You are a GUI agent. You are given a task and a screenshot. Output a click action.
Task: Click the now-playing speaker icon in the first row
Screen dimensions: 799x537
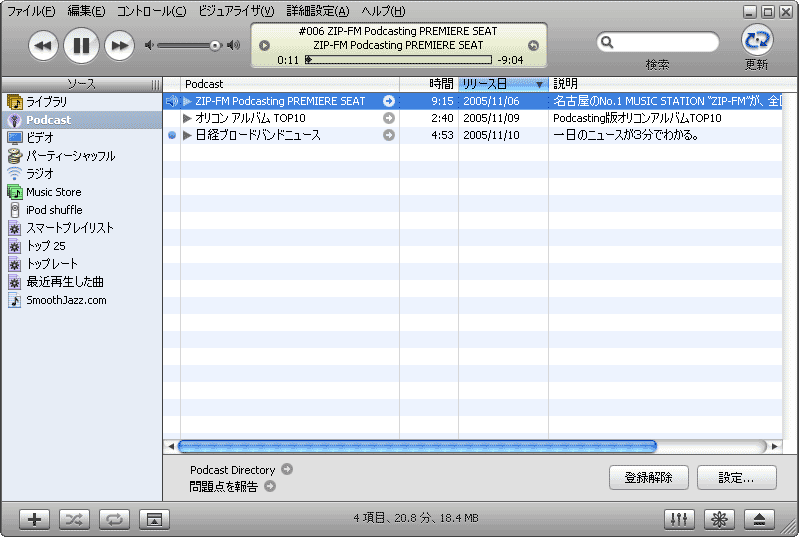[172, 101]
